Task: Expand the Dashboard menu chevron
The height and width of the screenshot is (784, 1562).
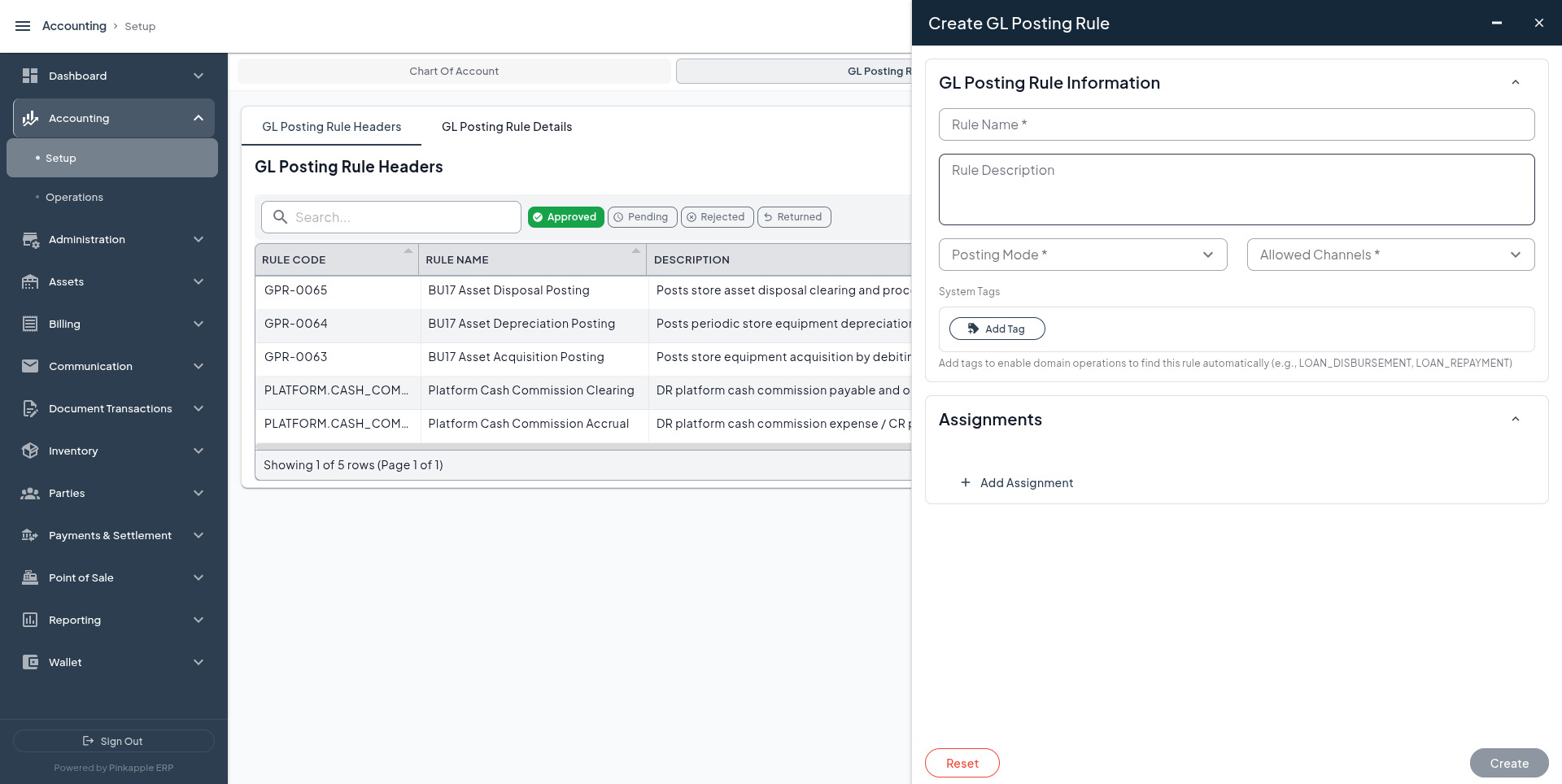Action: click(x=199, y=76)
